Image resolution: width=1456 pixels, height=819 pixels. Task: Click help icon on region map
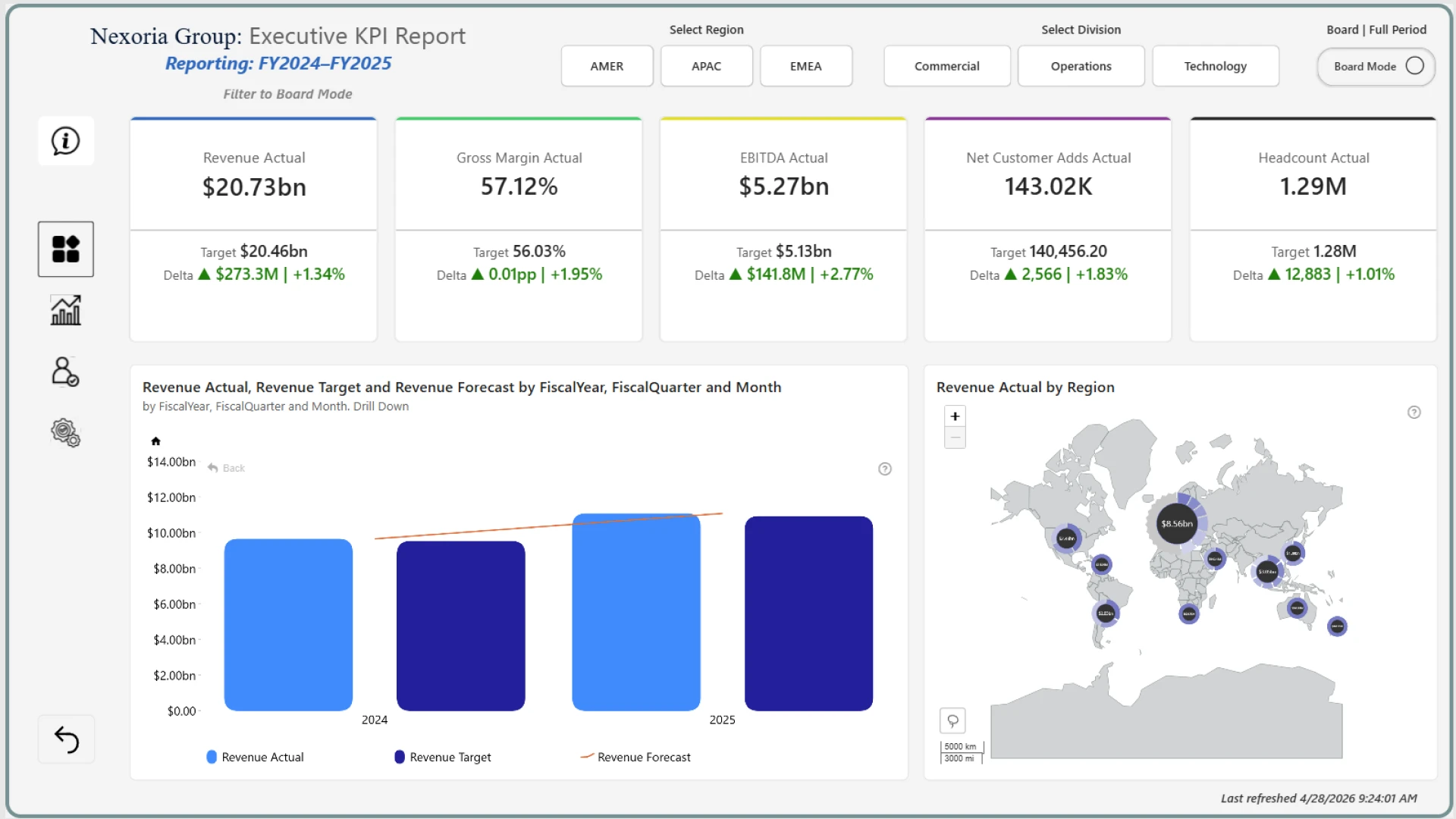(x=1414, y=413)
